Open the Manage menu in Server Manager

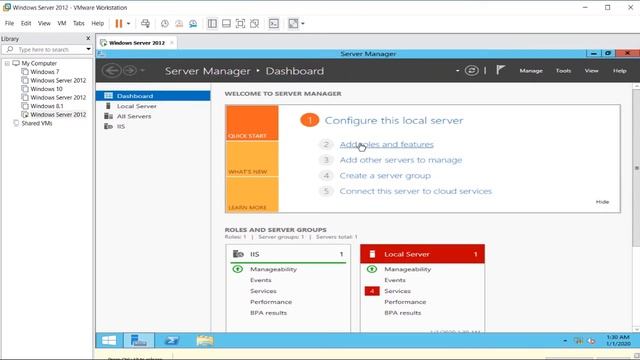531,71
